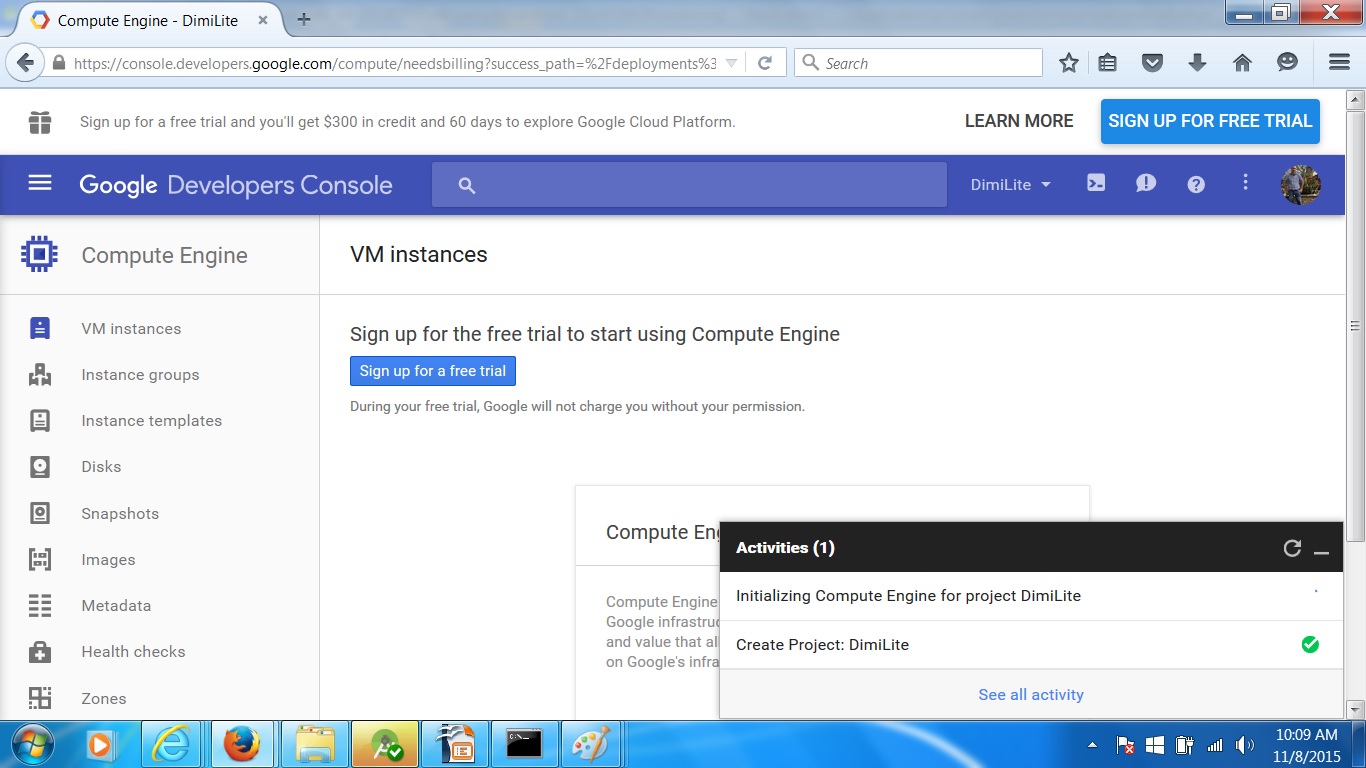
Task: Open the DimiLite project dropdown
Action: (1011, 184)
